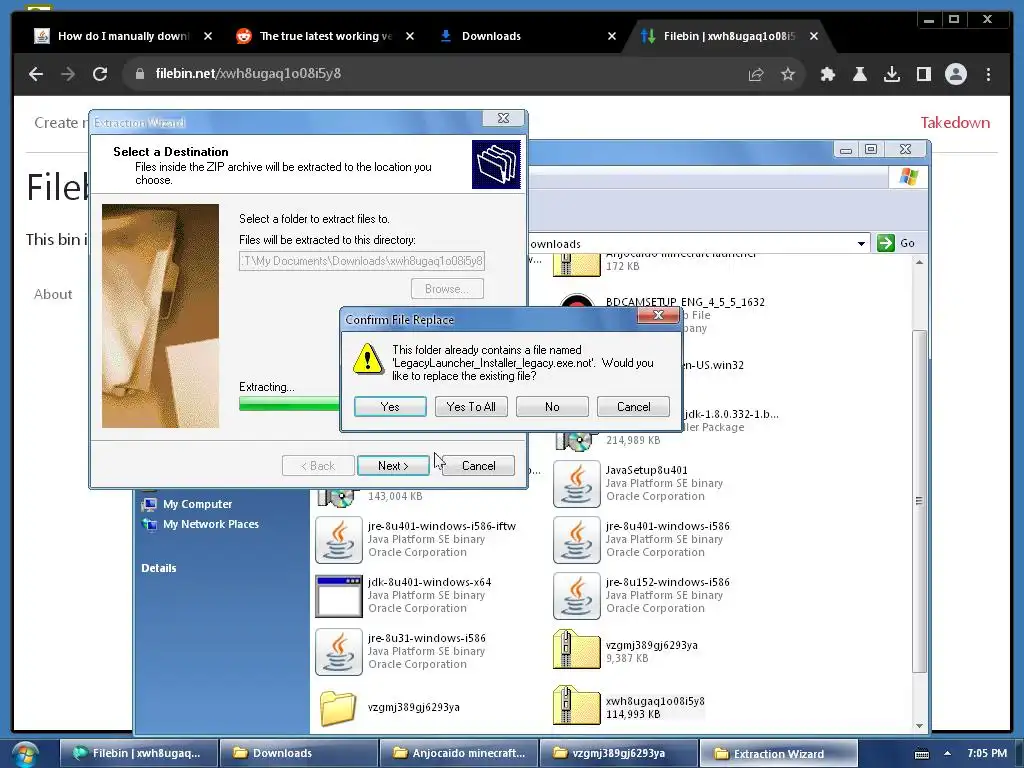This screenshot has height=768, width=1024.
Task: Go back in browser history
Action: point(36,74)
